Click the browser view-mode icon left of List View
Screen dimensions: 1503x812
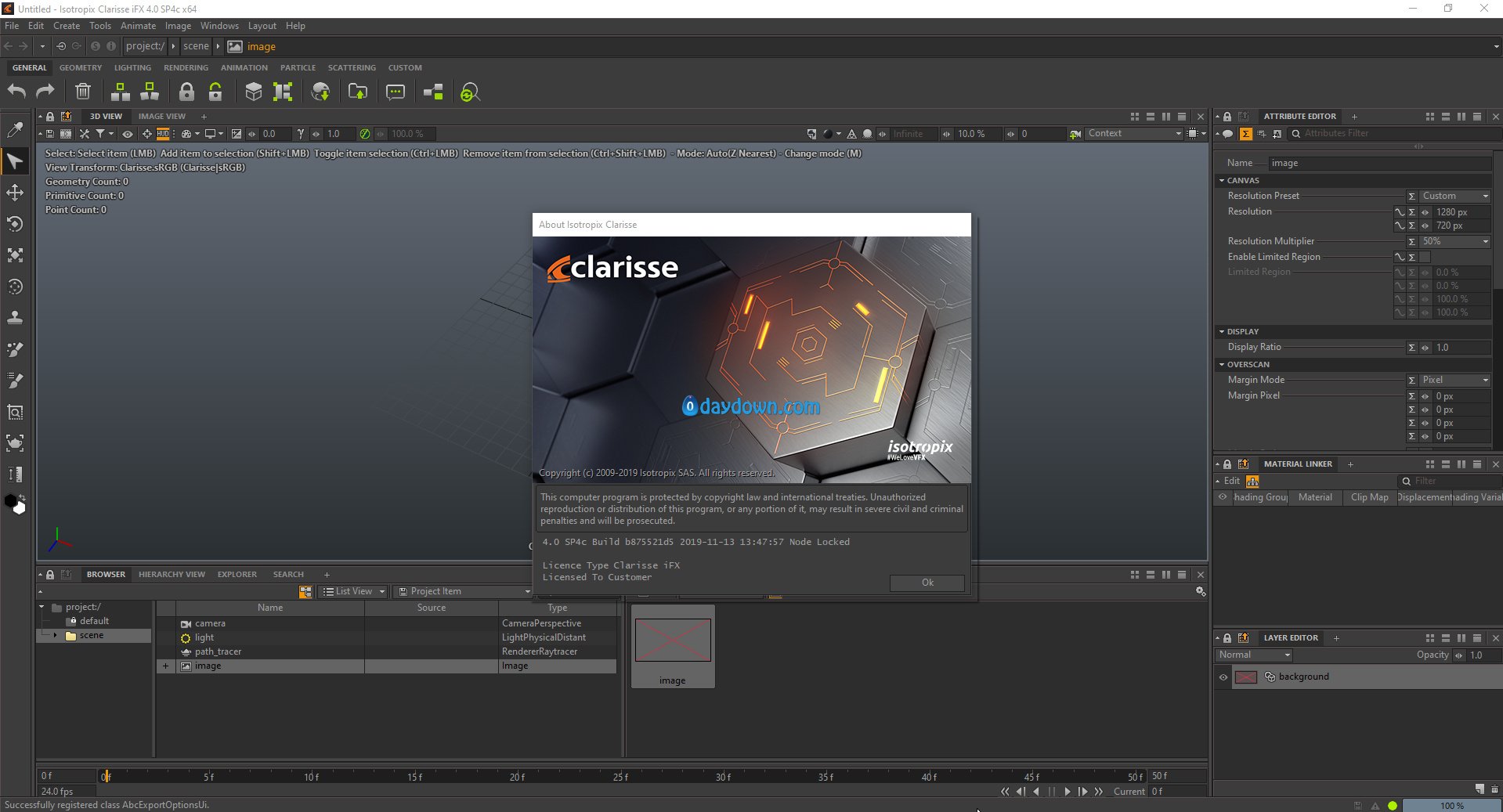305,592
